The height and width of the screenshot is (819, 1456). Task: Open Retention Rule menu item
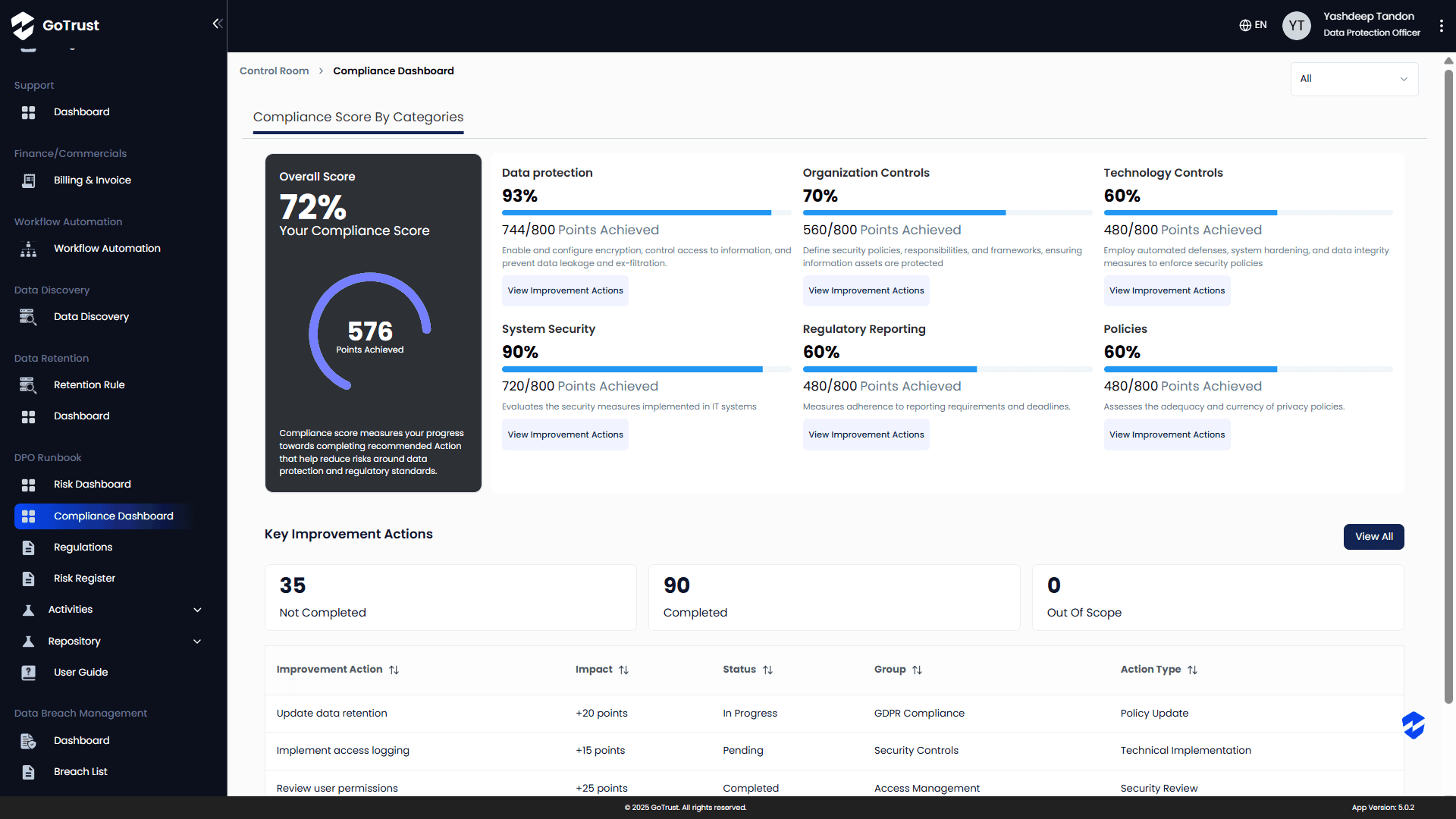tap(89, 385)
